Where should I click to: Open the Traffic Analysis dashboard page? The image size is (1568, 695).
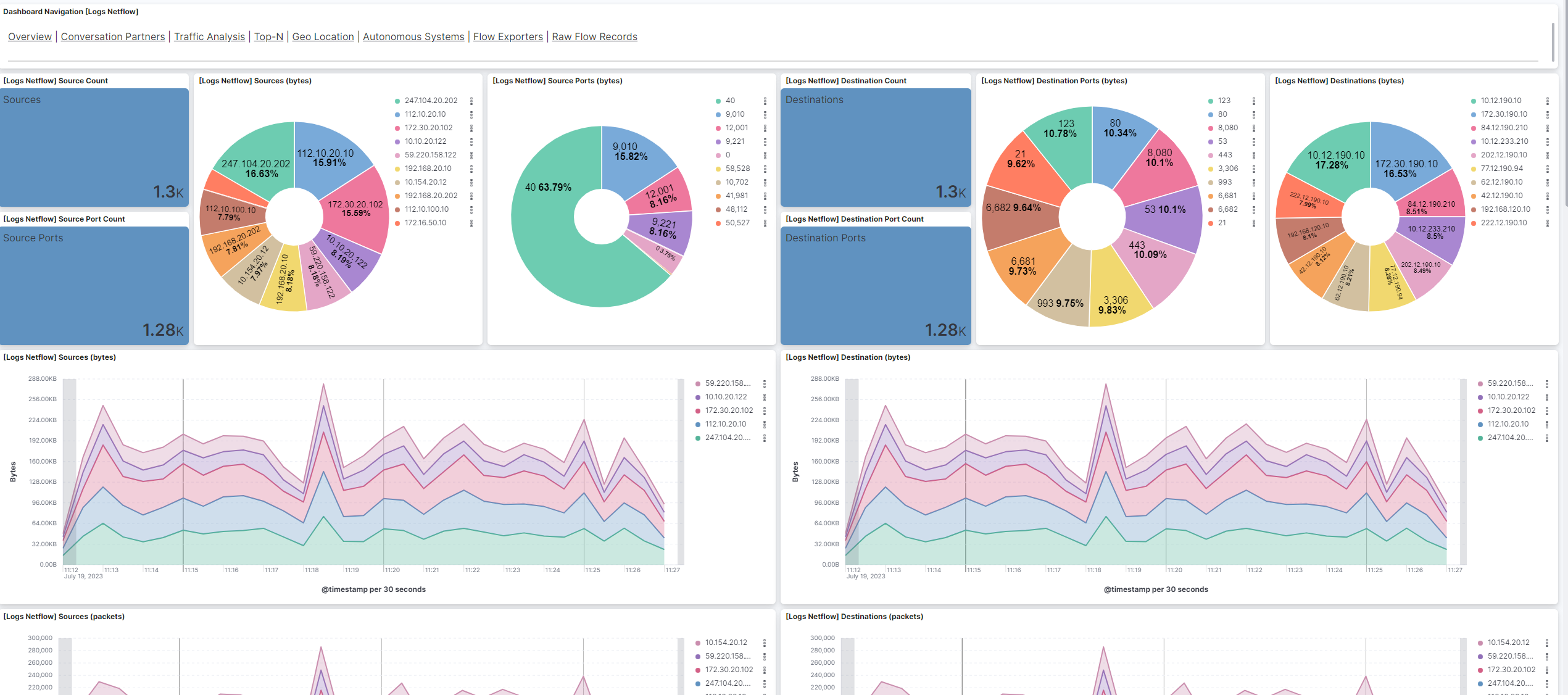click(209, 36)
